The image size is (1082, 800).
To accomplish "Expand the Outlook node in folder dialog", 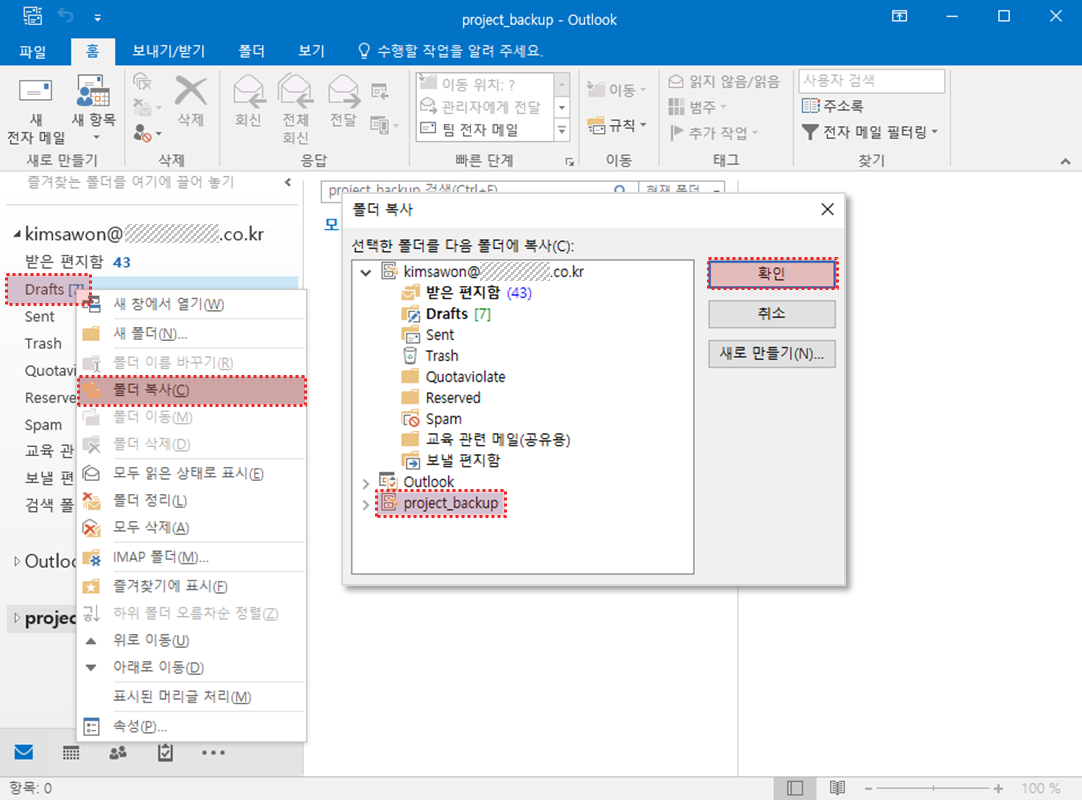I will pos(365,482).
